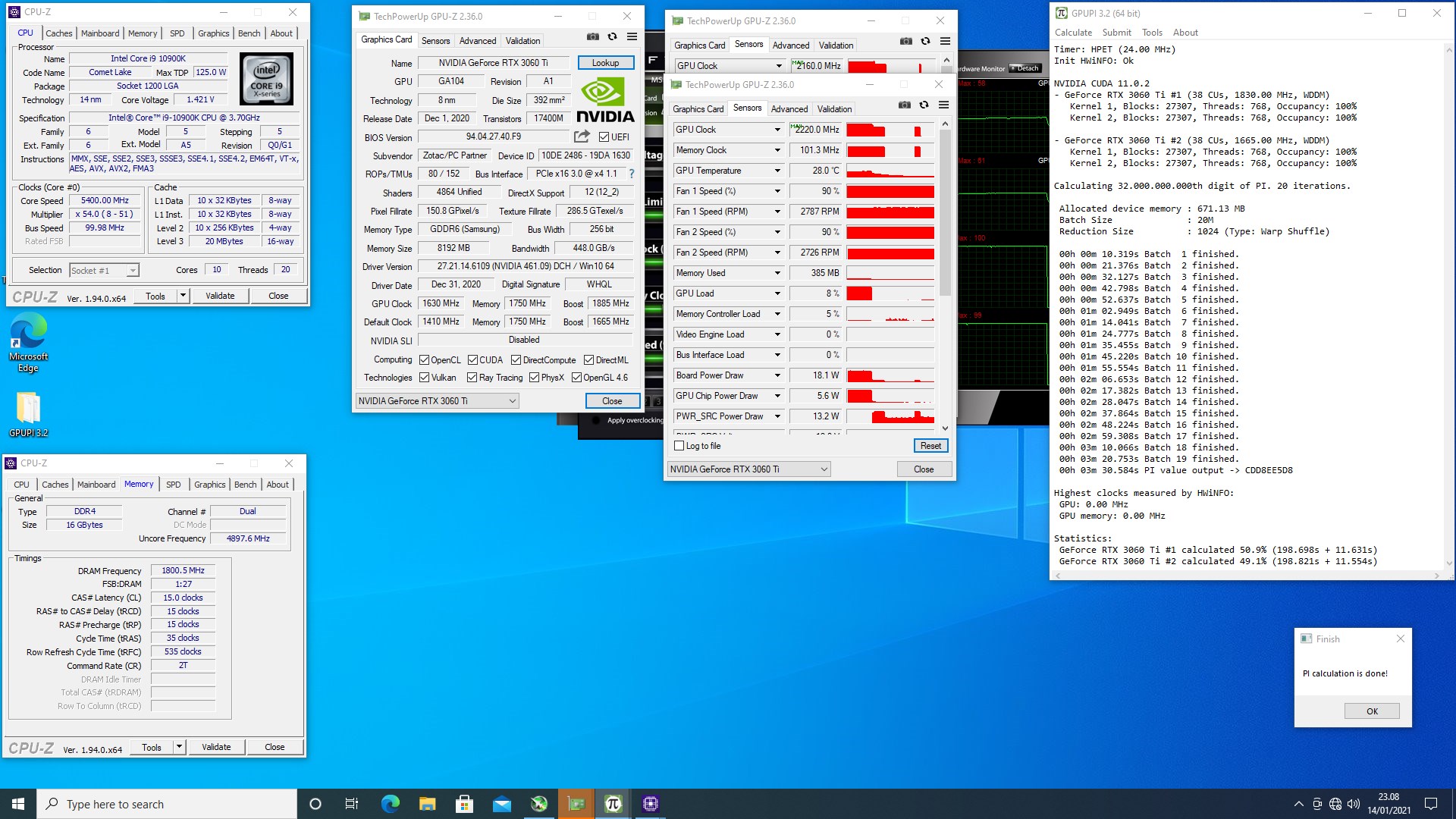Switch to GPUPI in the taskbar
The height and width of the screenshot is (819, 1456).
point(613,804)
